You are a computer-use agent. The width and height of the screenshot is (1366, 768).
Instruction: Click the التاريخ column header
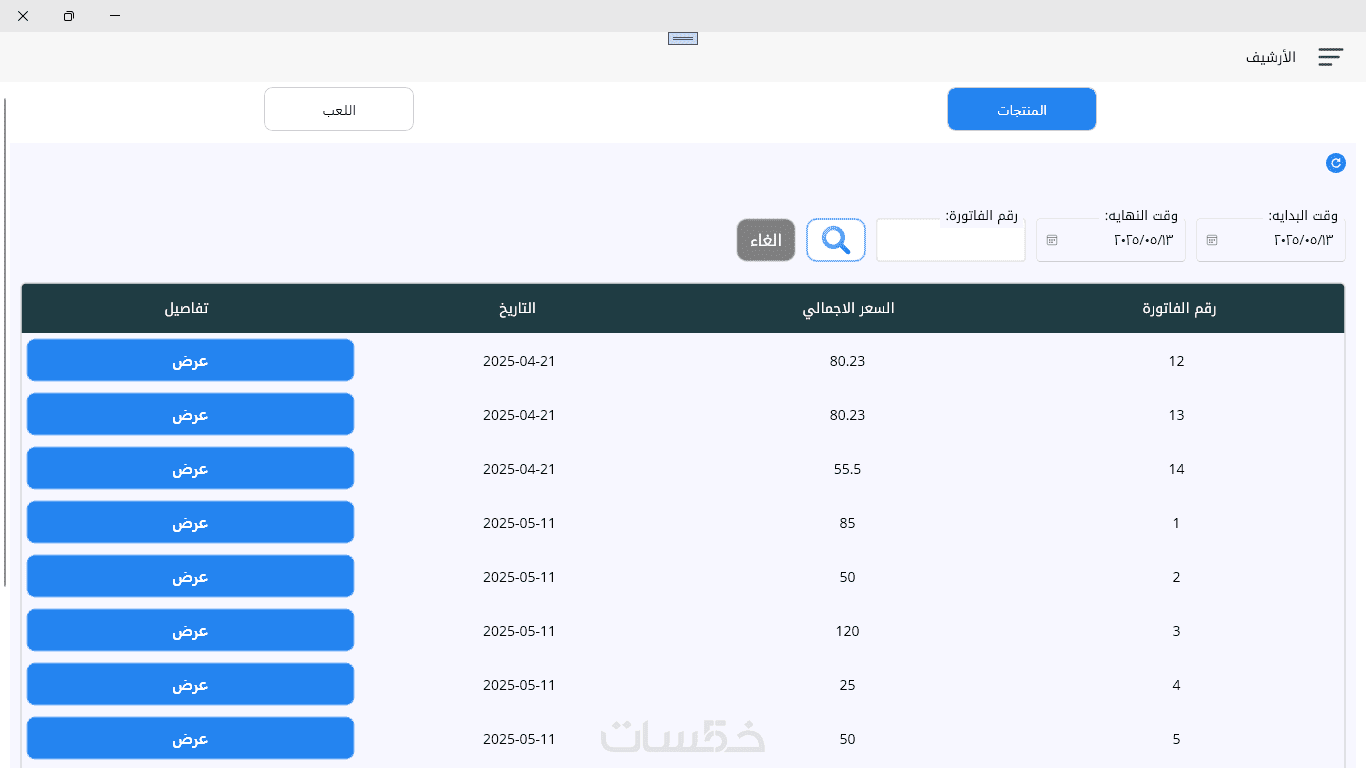518,308
